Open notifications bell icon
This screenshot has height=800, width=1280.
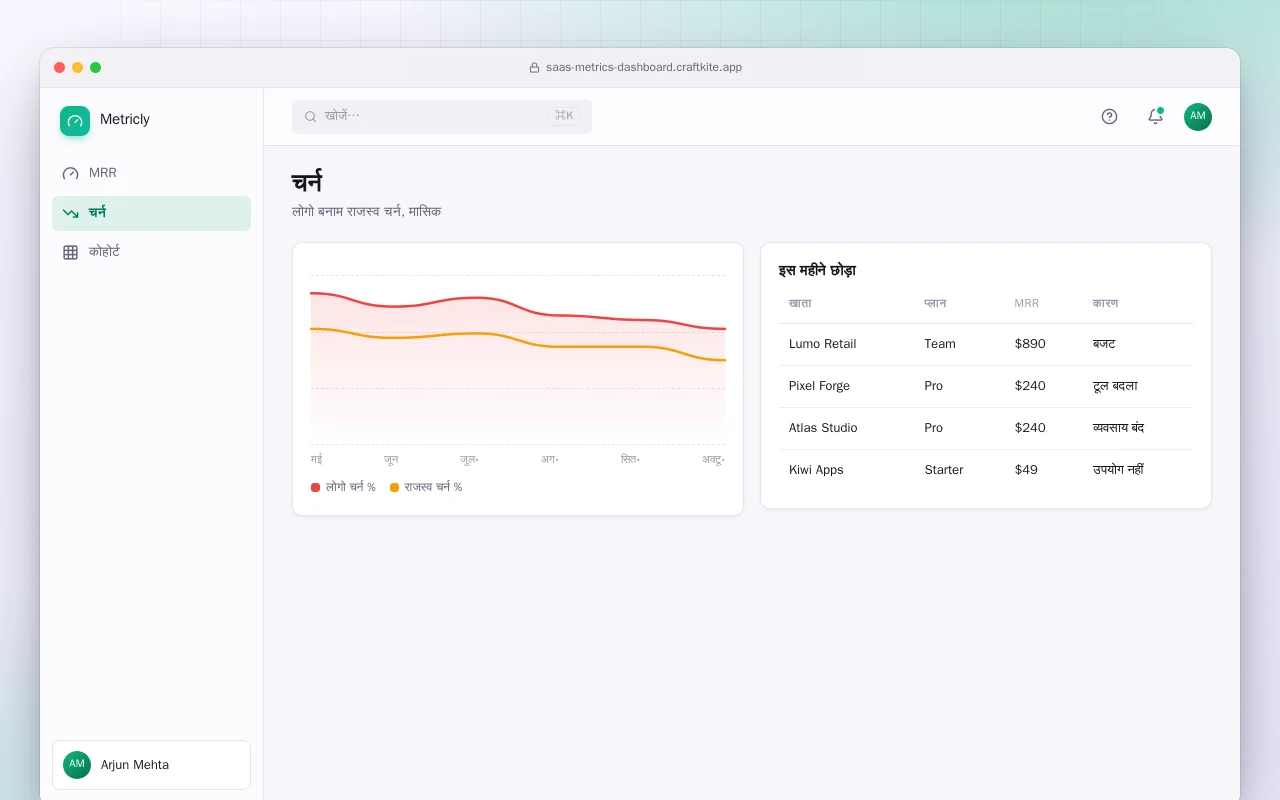pos(1155,117)
